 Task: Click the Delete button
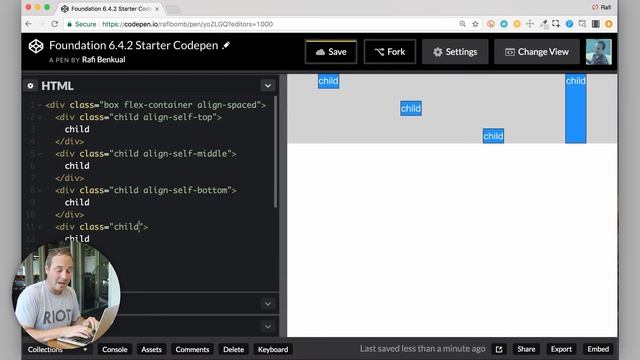[x=233, y=349]
